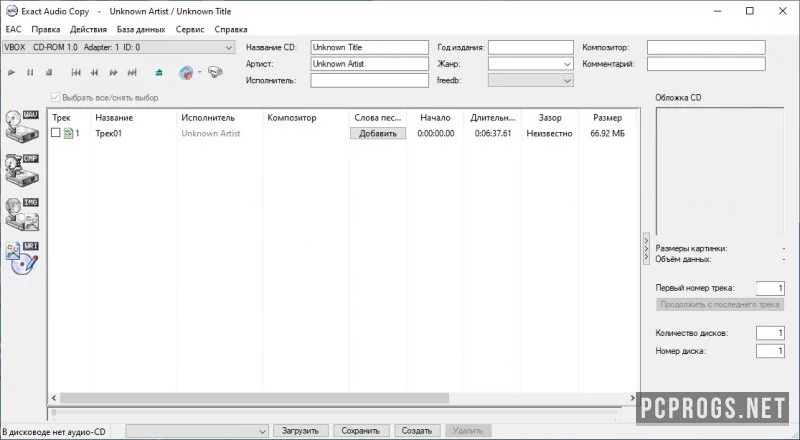Click the Номер диска field
This screenshot has width=800, height=440.
click(x=770, y=351)
